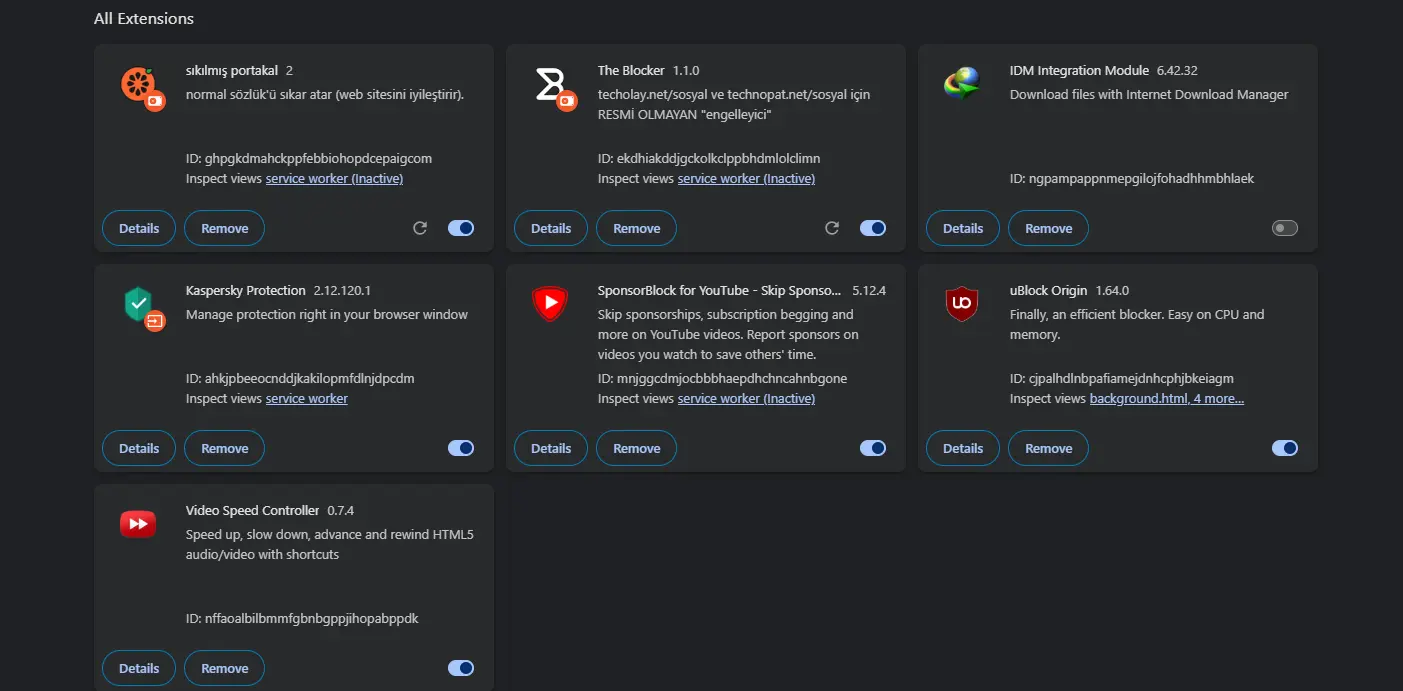Viewport: 1403px width, 691px height.
Task: Click 'Finally, an efficient blocker' description text
Action: click(1137, 325)
